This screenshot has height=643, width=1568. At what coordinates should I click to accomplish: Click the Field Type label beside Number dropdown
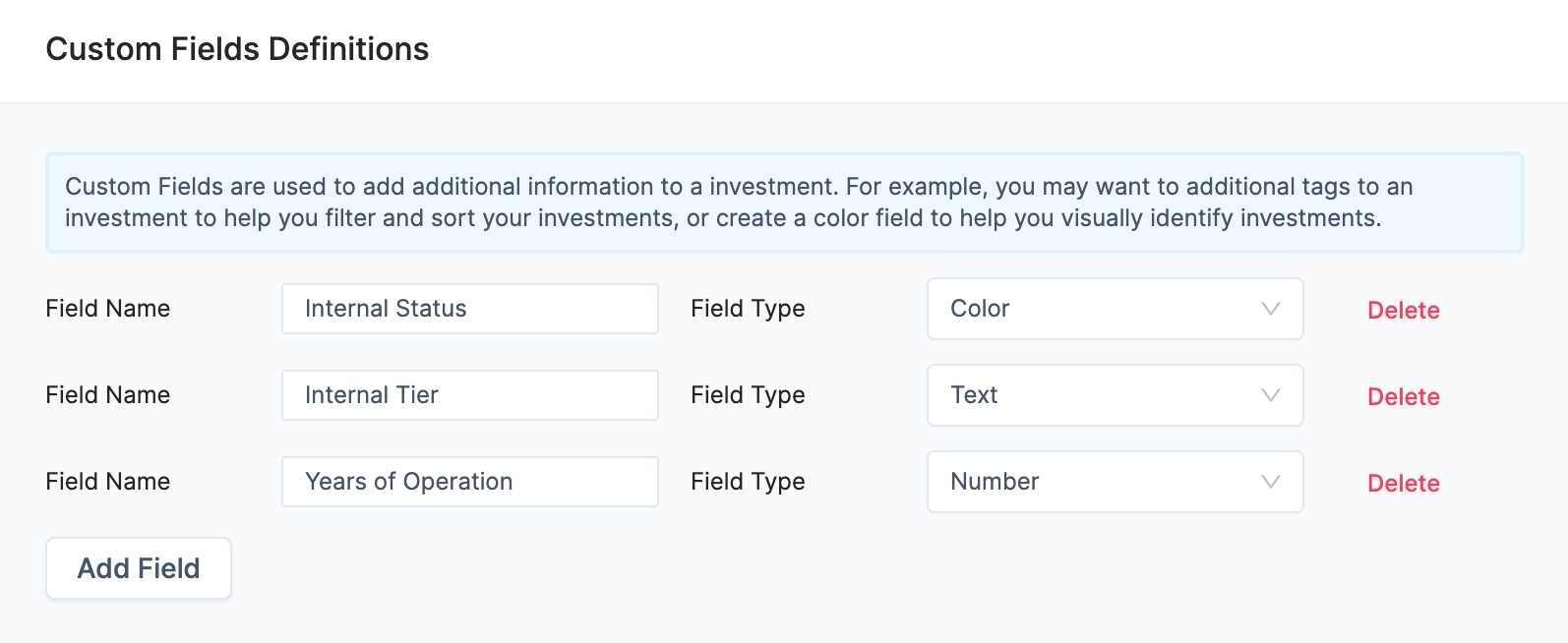coord(748,482)
